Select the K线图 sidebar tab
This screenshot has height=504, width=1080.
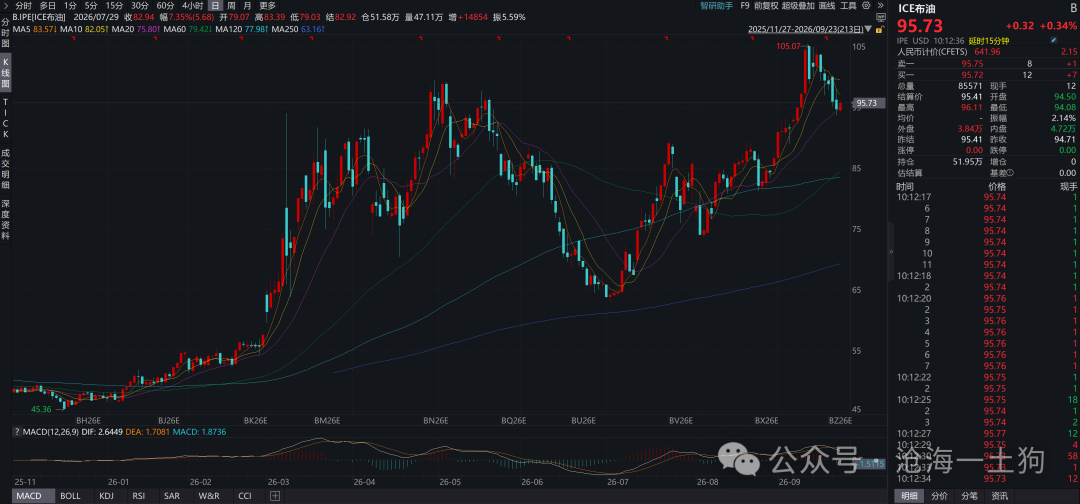coord(6,75)
